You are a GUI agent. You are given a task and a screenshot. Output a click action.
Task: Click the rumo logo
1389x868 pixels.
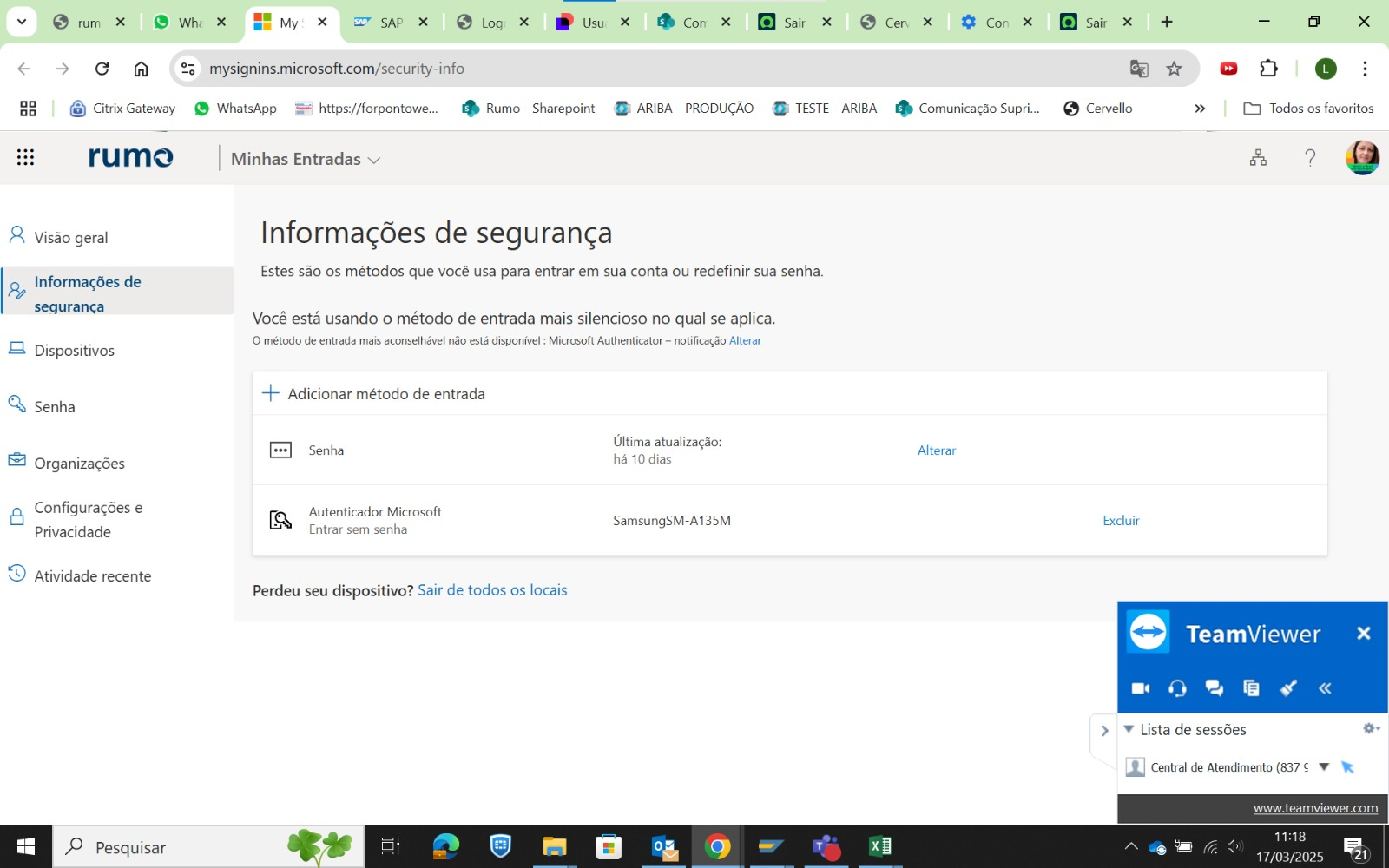tap(130, 156)
